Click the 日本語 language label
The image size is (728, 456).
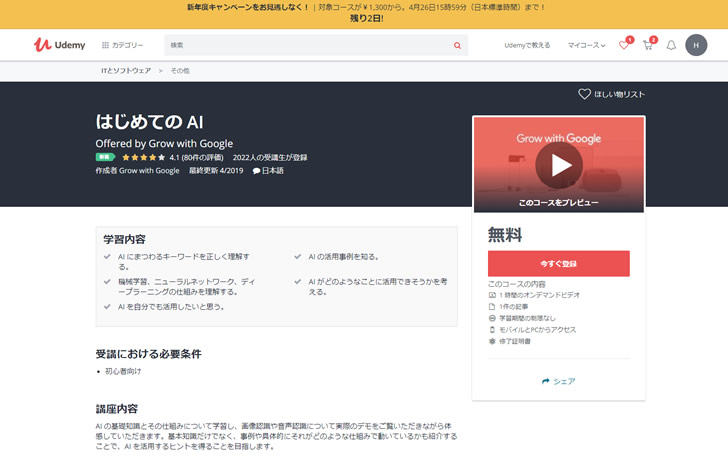pyautogui.click(x=268, y=170)
